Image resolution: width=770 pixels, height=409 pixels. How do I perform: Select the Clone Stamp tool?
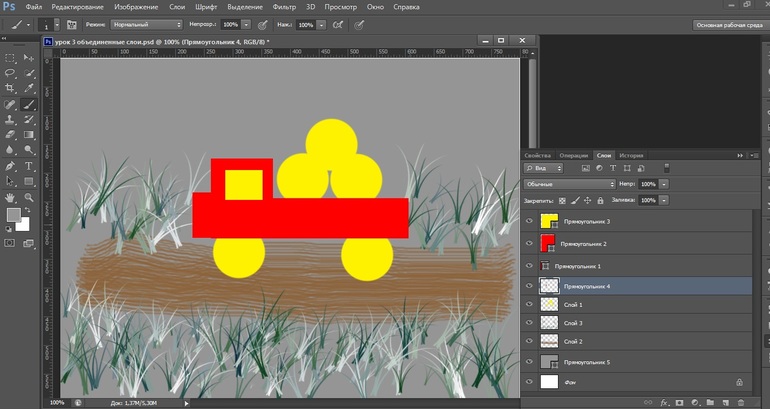(10, 119)
